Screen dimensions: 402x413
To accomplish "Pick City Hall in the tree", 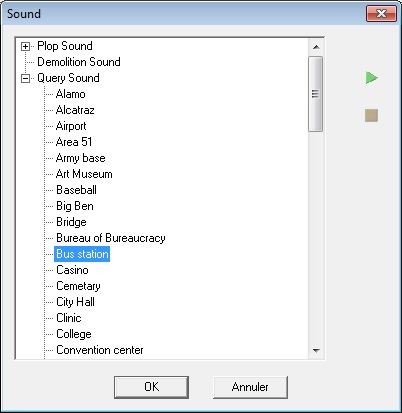I will click(x=75, y=302).
